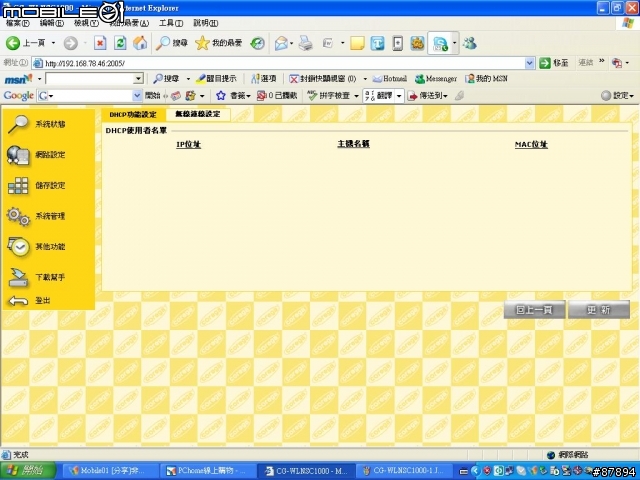Open the Google Settings dropdown
The image size is (640, 480).
tap(618, 96)
